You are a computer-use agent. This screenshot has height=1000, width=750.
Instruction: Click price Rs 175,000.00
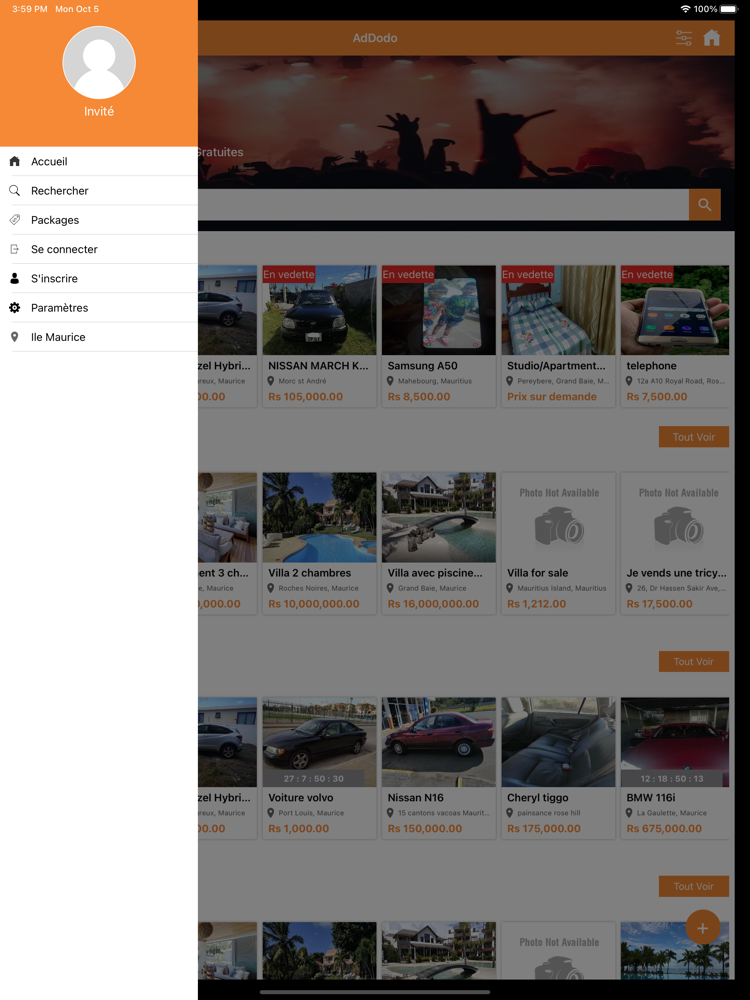(544, 828)
